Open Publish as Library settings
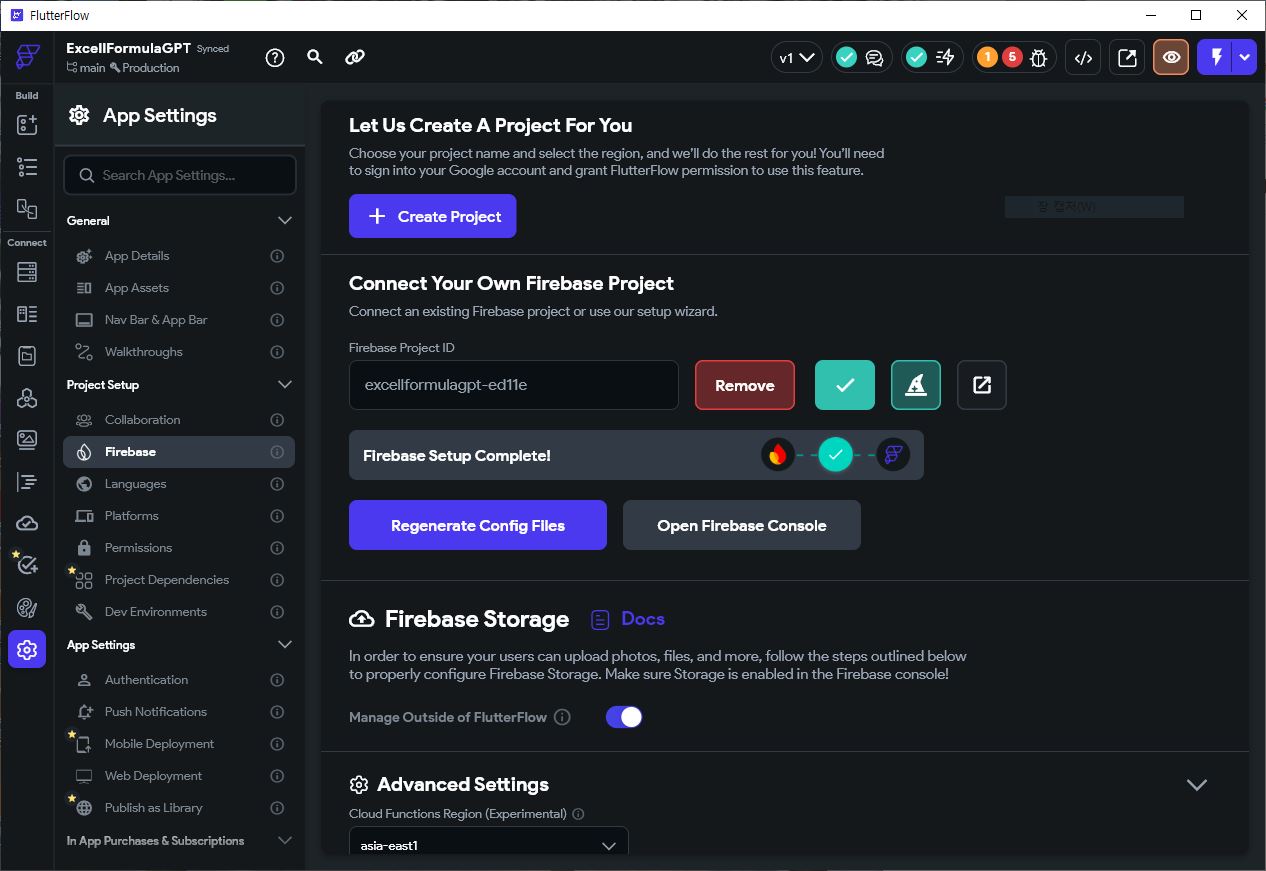Screen dimensions: 1266x871 pos(179,808)
